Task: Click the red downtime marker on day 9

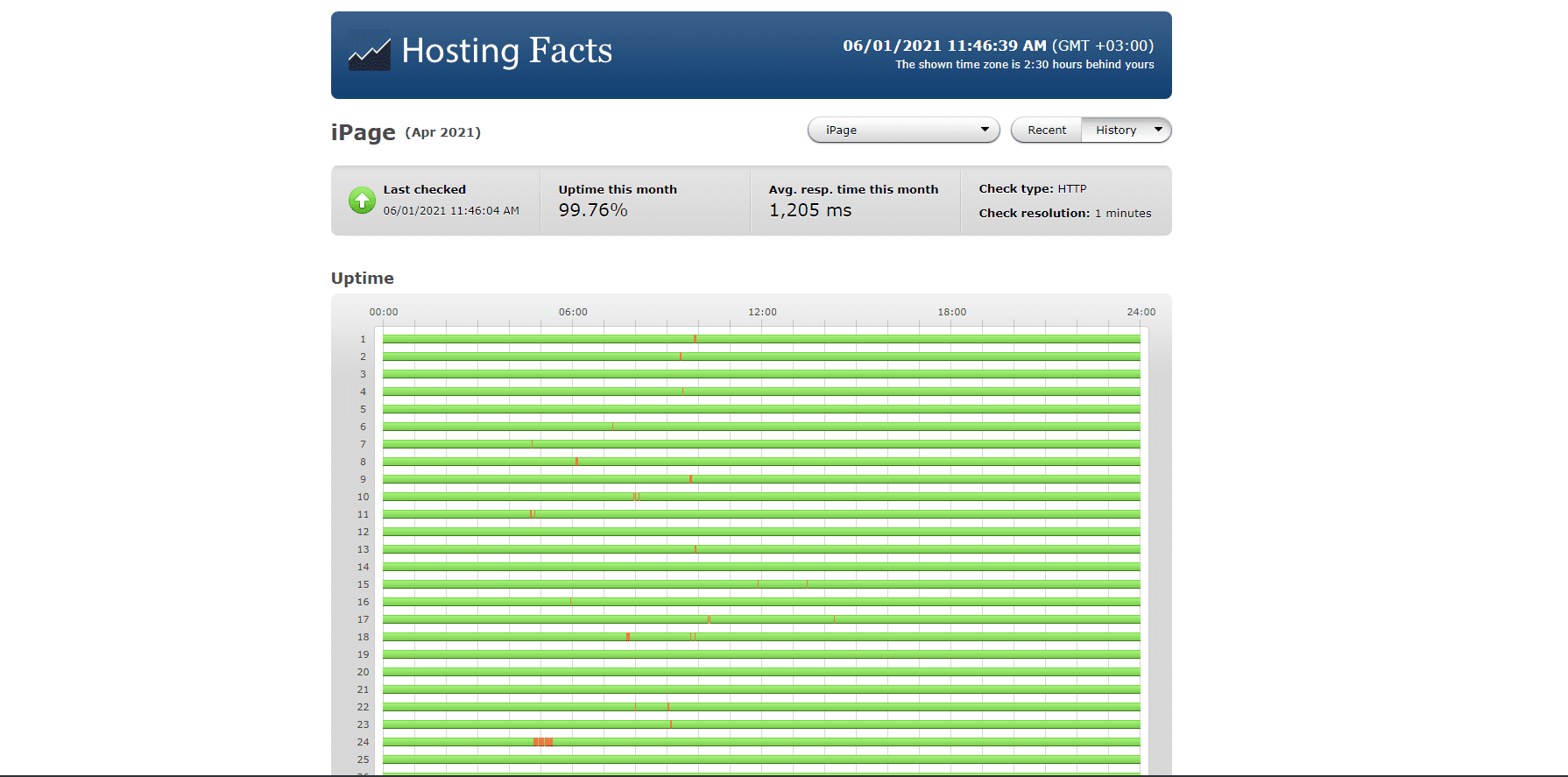Action: click(x=690, y=479)
